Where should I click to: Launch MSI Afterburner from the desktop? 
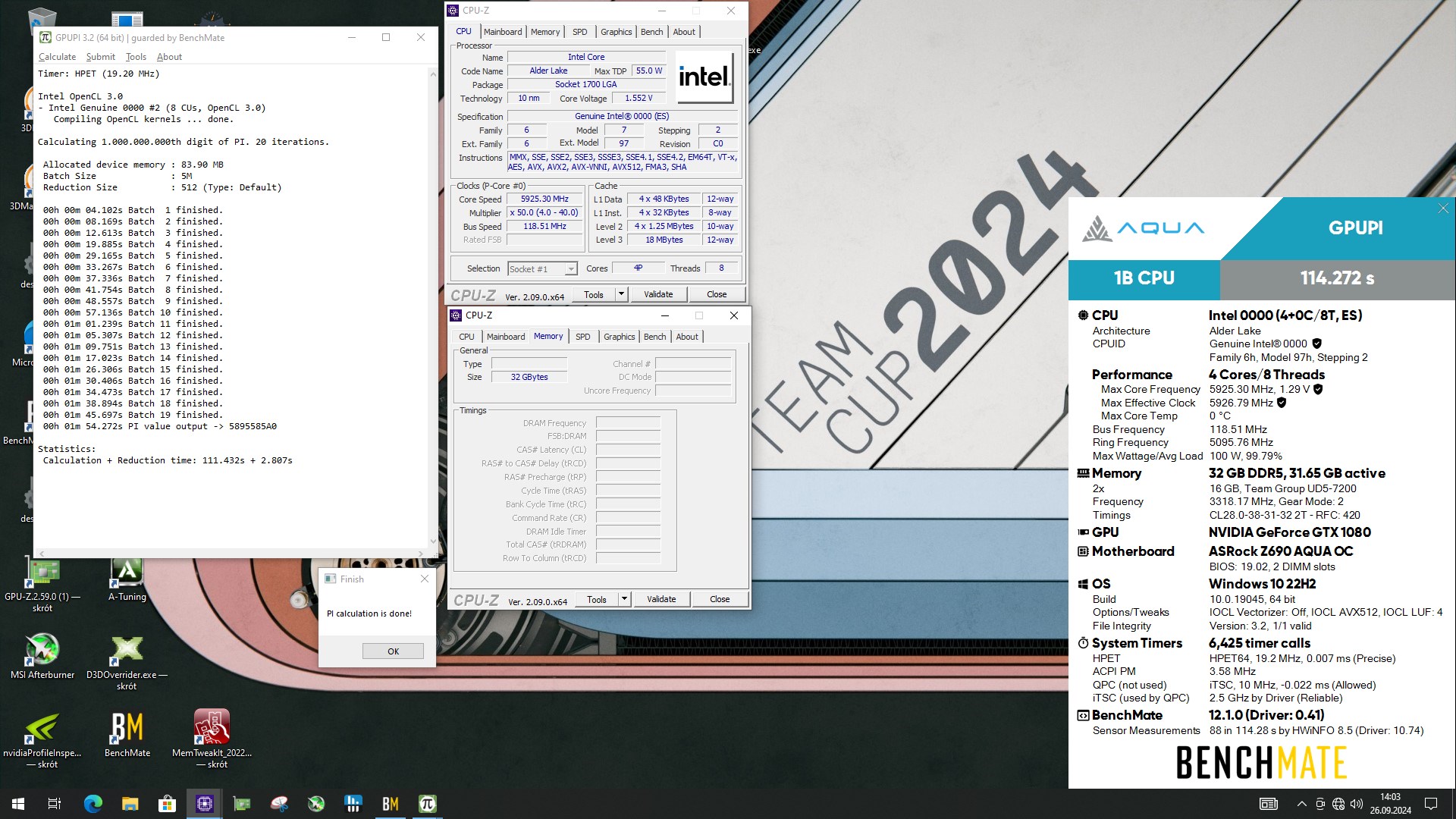[42, 657]
